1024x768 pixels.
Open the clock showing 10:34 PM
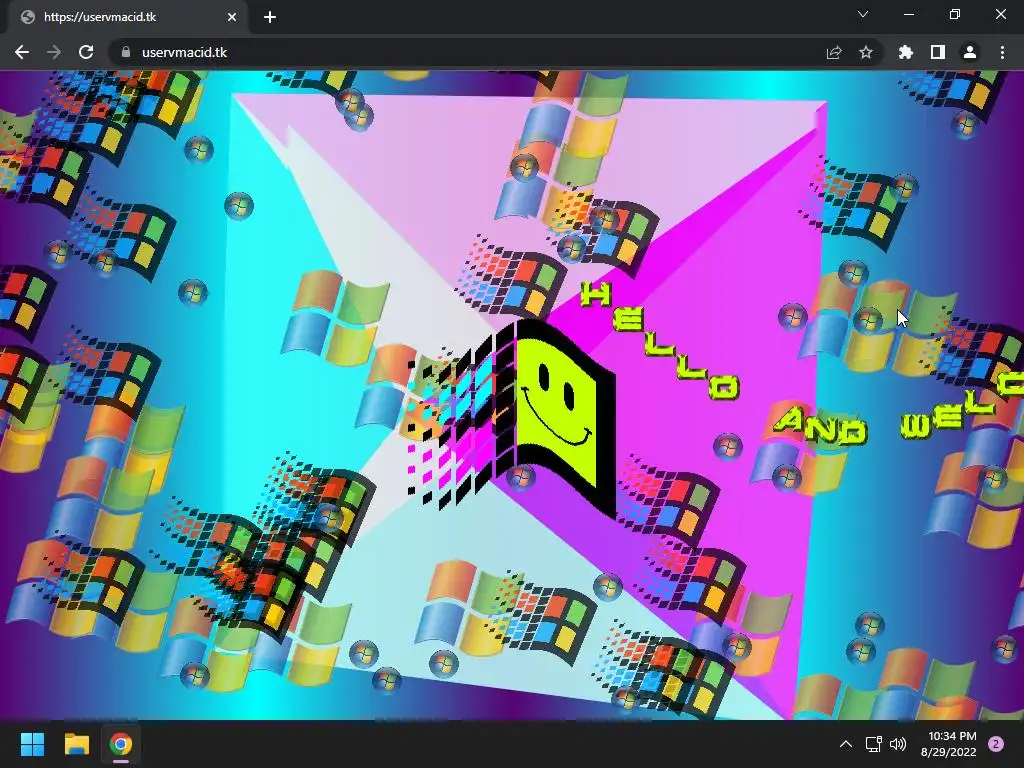949,744
